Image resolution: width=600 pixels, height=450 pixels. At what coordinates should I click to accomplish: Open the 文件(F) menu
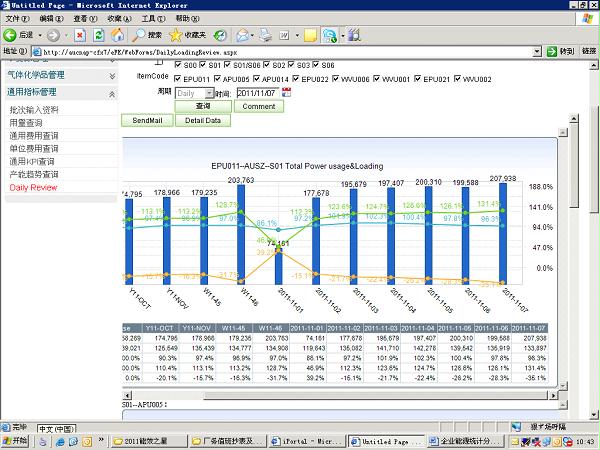coord(17,18)
